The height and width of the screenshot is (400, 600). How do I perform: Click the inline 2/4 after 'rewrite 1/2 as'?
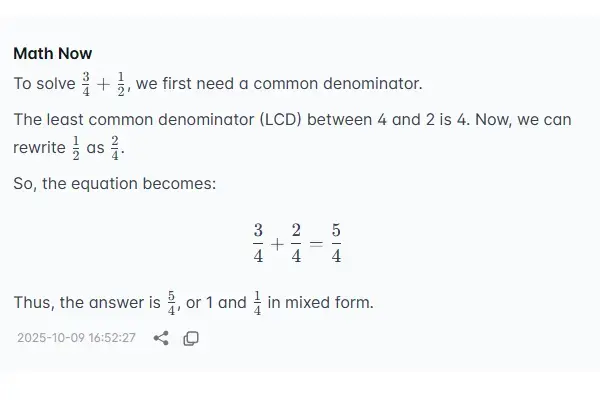point(113,148)
